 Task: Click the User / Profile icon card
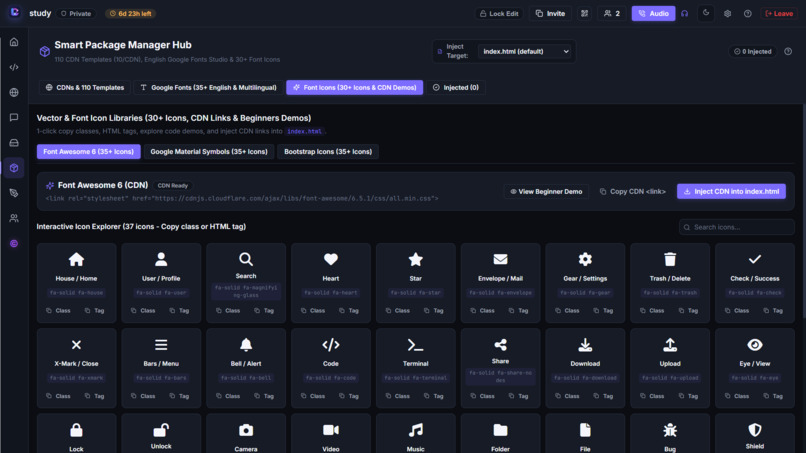point(161,283)
